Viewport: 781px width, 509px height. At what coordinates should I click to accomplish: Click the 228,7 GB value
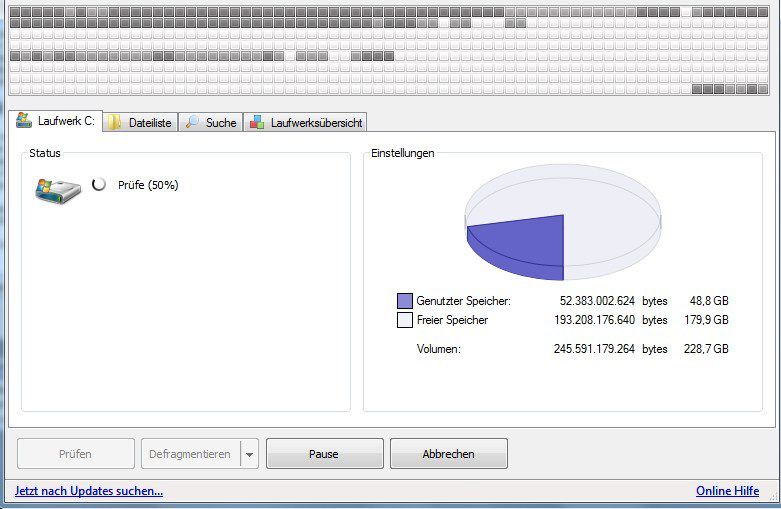coord(706,349)
